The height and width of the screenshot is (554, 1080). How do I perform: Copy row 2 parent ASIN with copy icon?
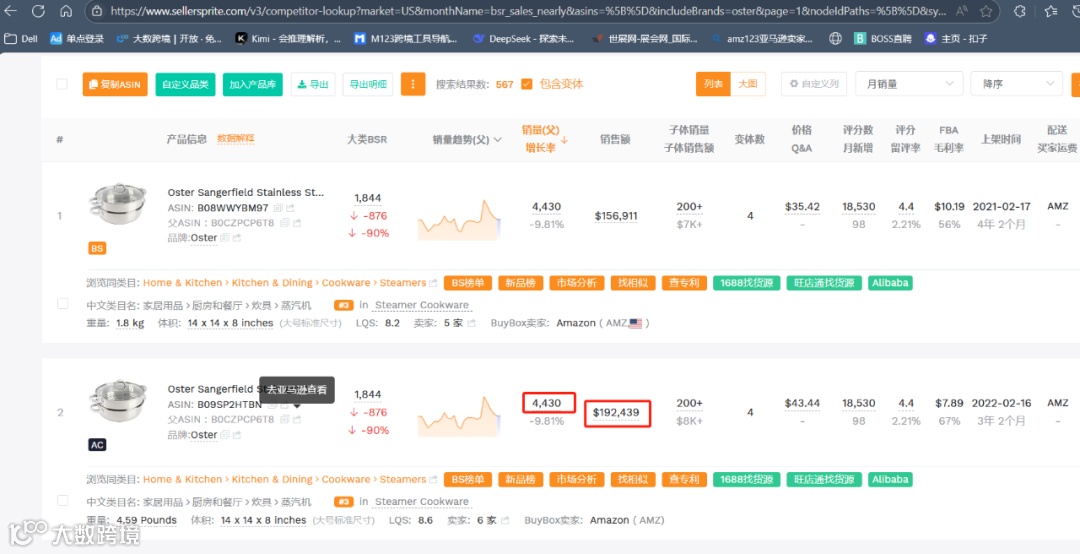point(284,420)
